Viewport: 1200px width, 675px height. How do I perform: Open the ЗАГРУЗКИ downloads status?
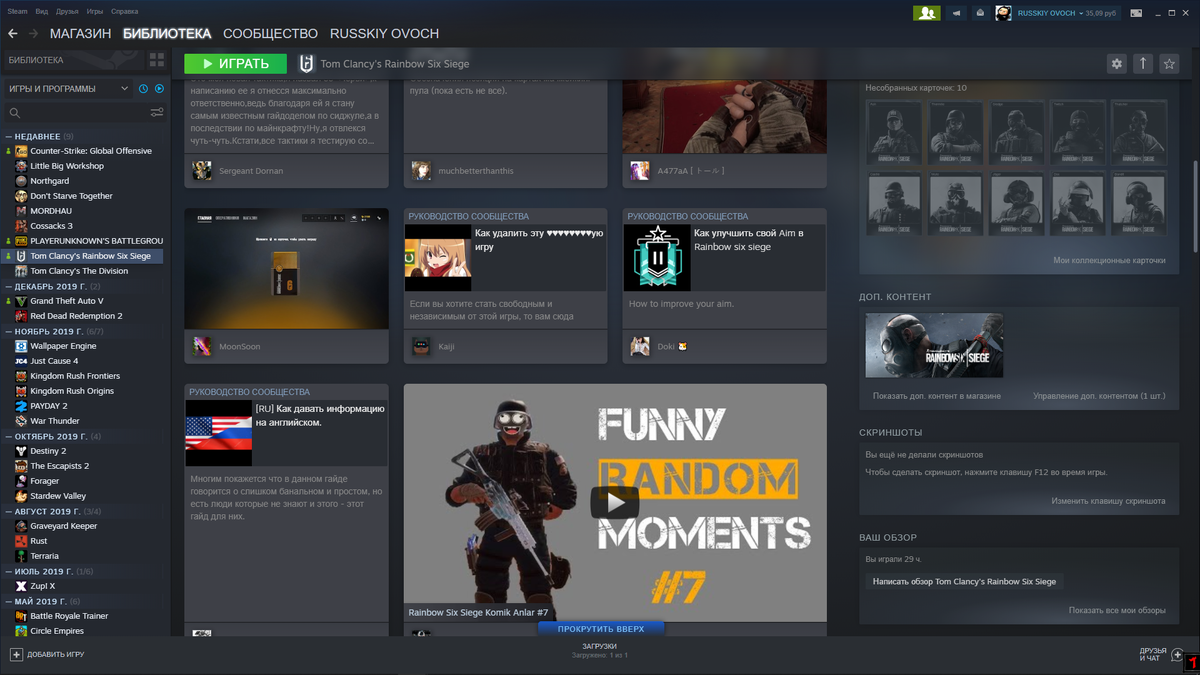click(x=599, y=651)
